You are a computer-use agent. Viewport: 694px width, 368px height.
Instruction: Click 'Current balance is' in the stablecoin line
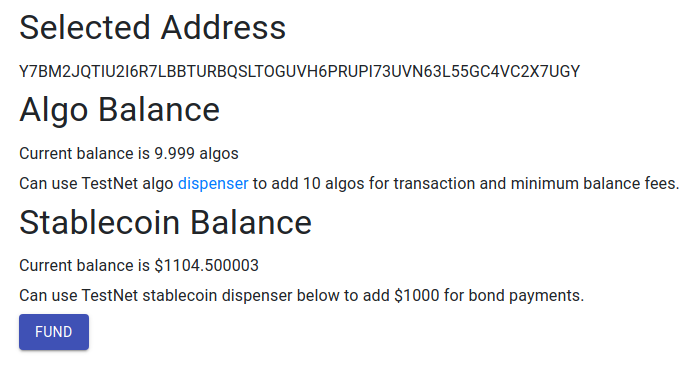click(85, 266)
